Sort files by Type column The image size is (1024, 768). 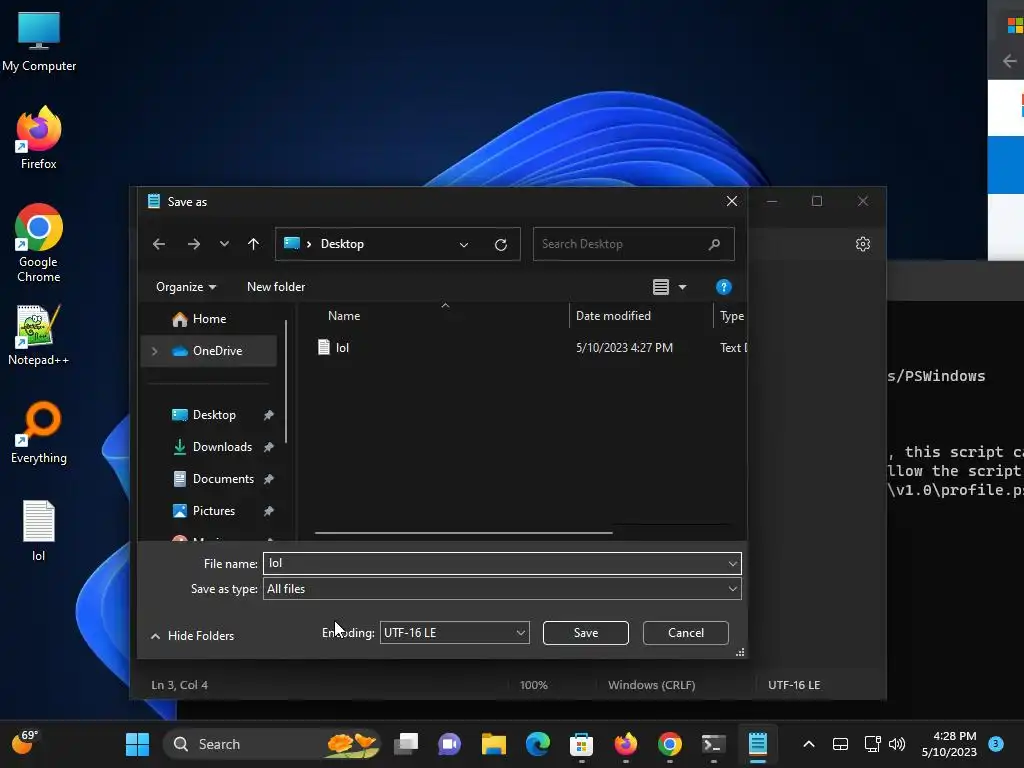click(x=731, y=316)
